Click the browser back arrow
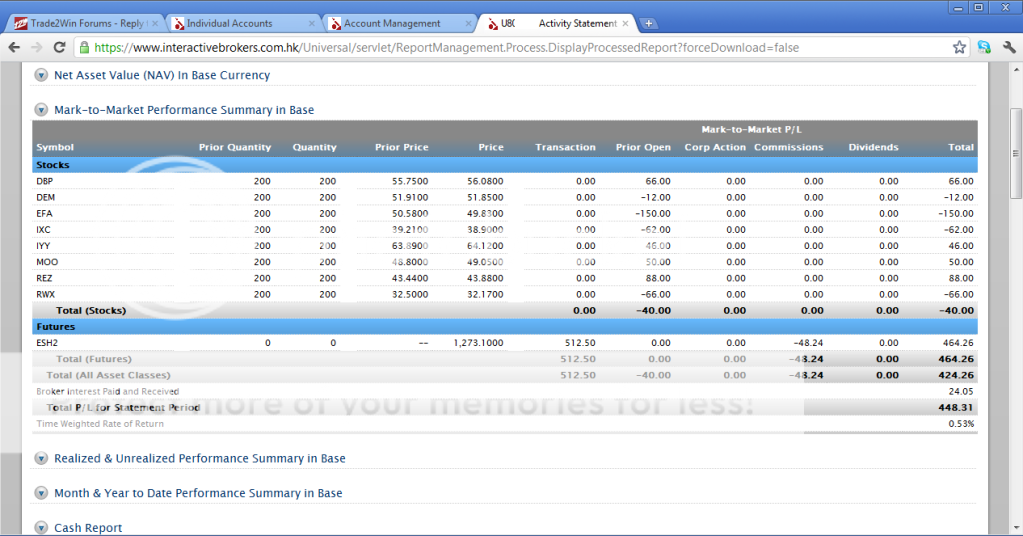The height and width of the screenshot is (536, 1023). (15, 47)
